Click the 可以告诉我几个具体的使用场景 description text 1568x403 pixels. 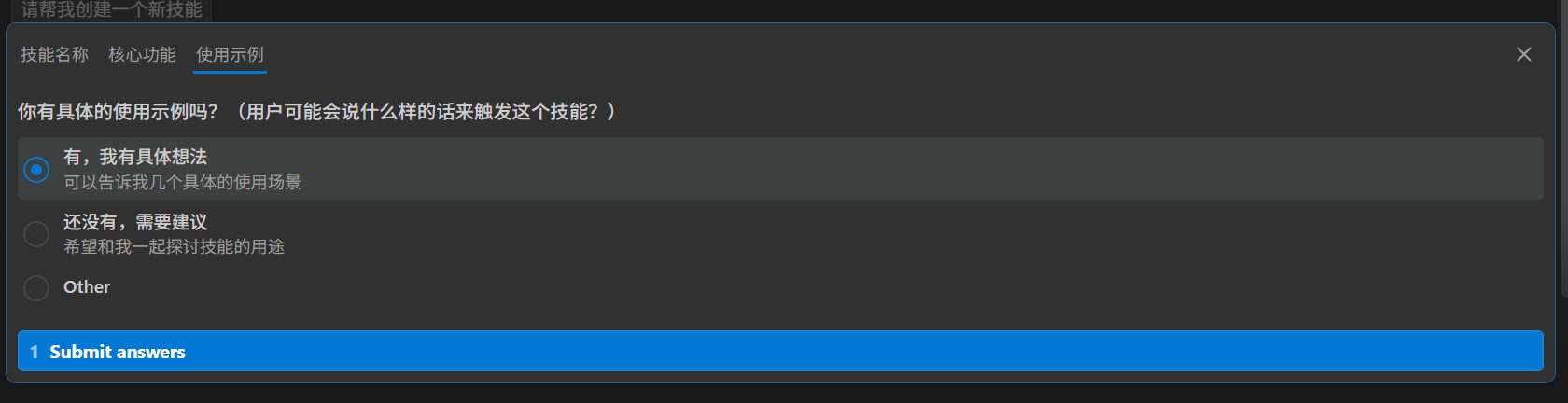[182, 182]
